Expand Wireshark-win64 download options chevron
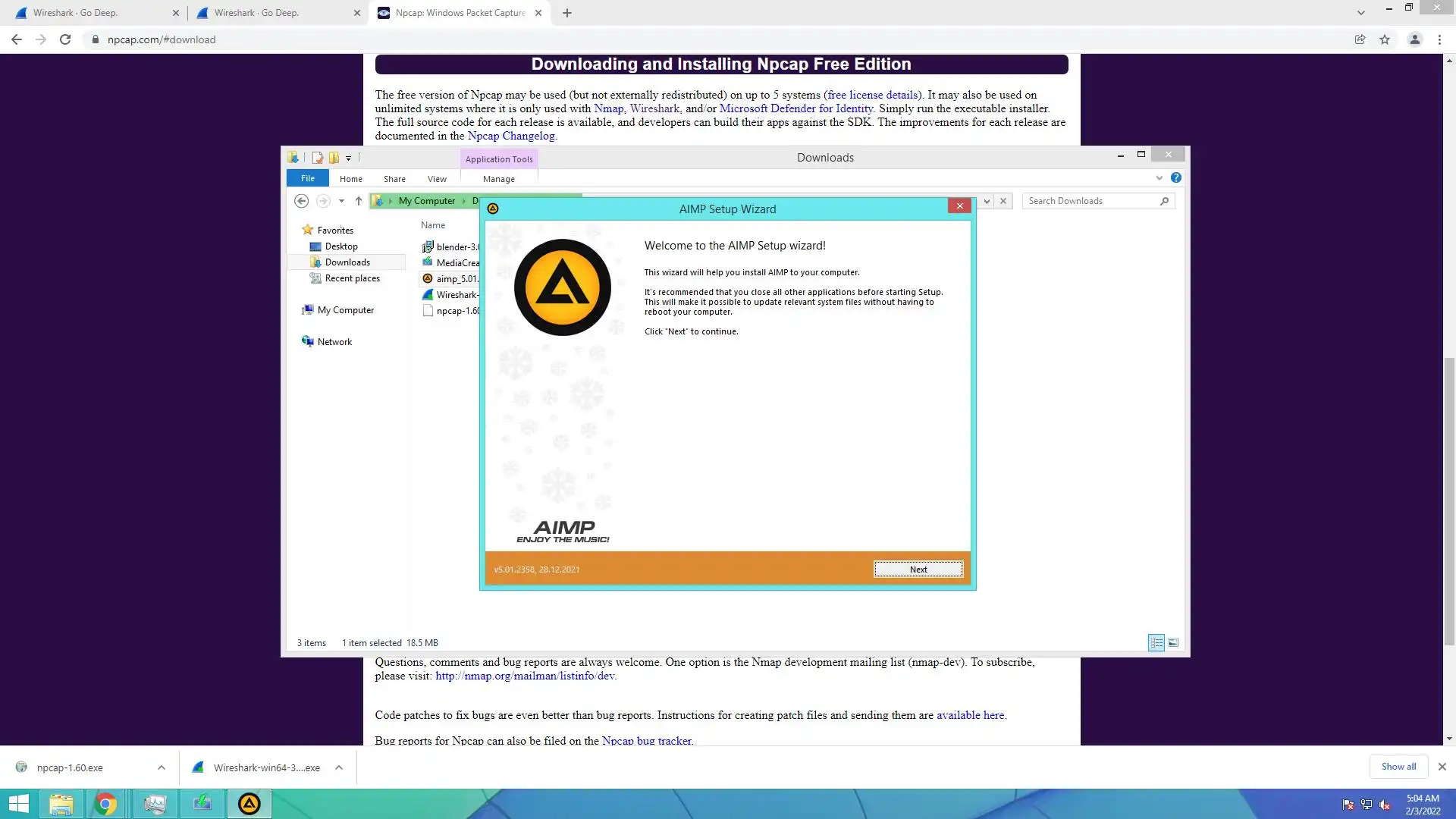 click(x=339, y=767)
